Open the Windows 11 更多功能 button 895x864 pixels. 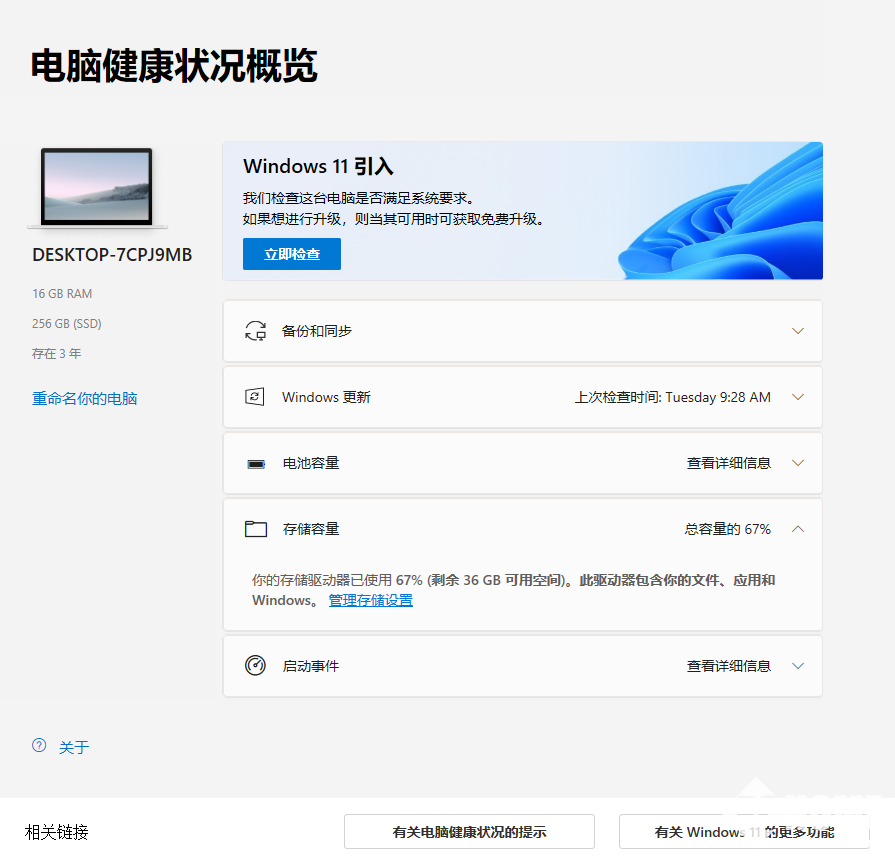pyautogui.click(x=744, y=832)
